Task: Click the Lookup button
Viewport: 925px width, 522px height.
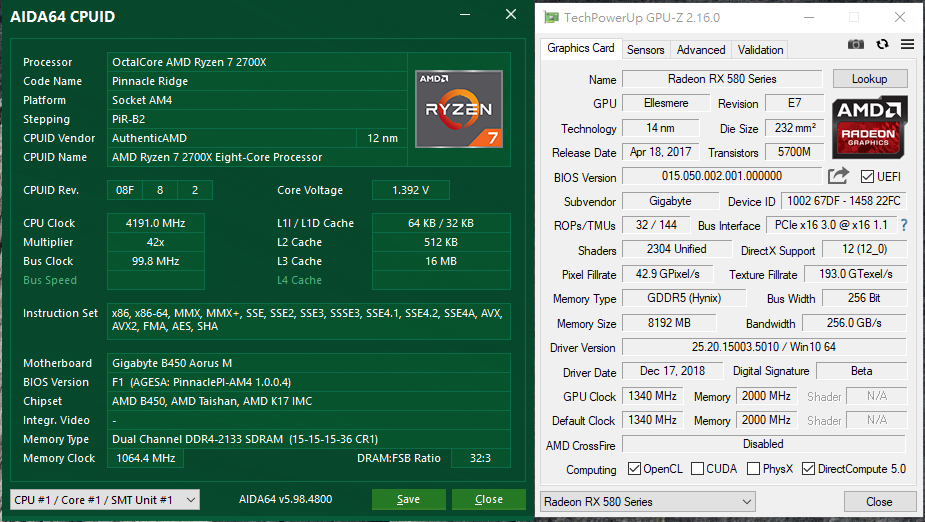Action: [x=870, y=79]
